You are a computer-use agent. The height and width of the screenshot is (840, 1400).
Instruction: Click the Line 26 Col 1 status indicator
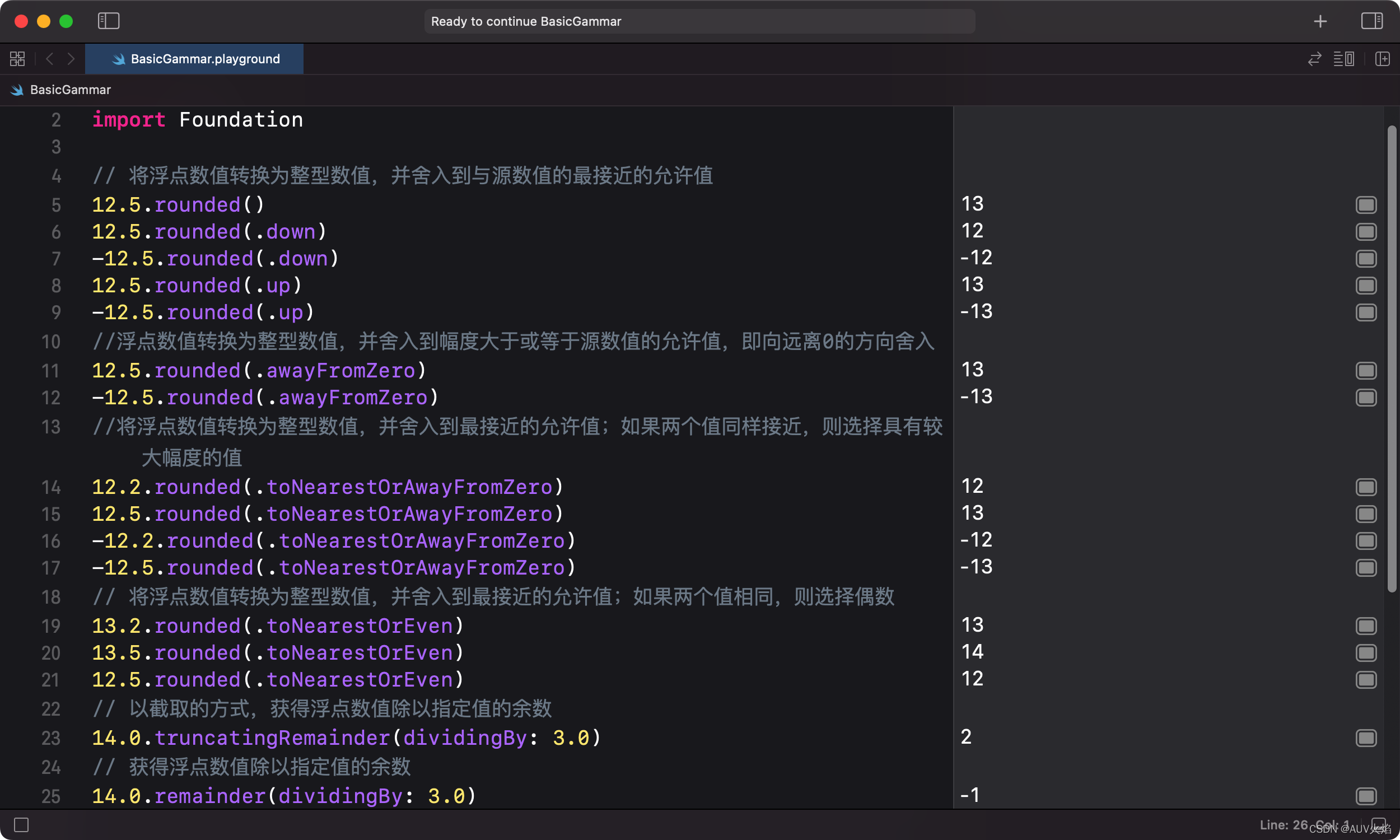pyautogui.click(x=1305, y=825)
